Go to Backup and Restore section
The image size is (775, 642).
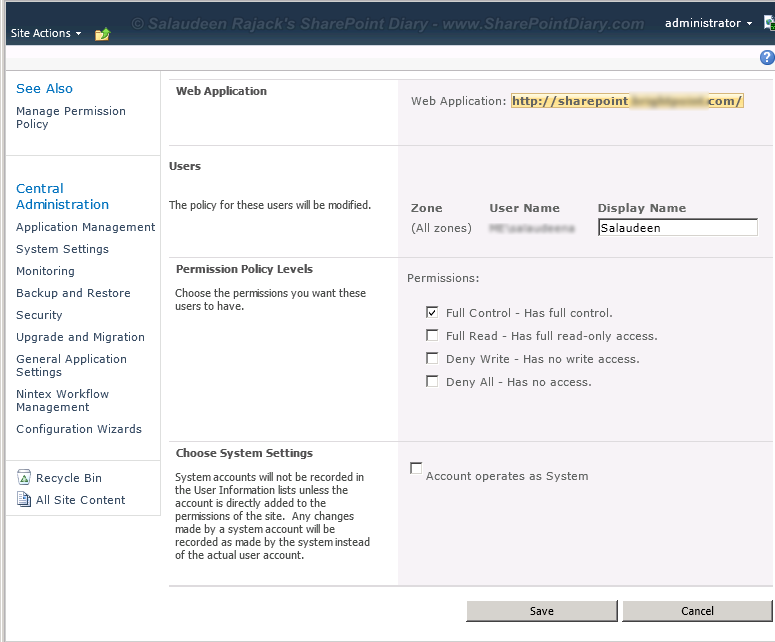(73, 293)
